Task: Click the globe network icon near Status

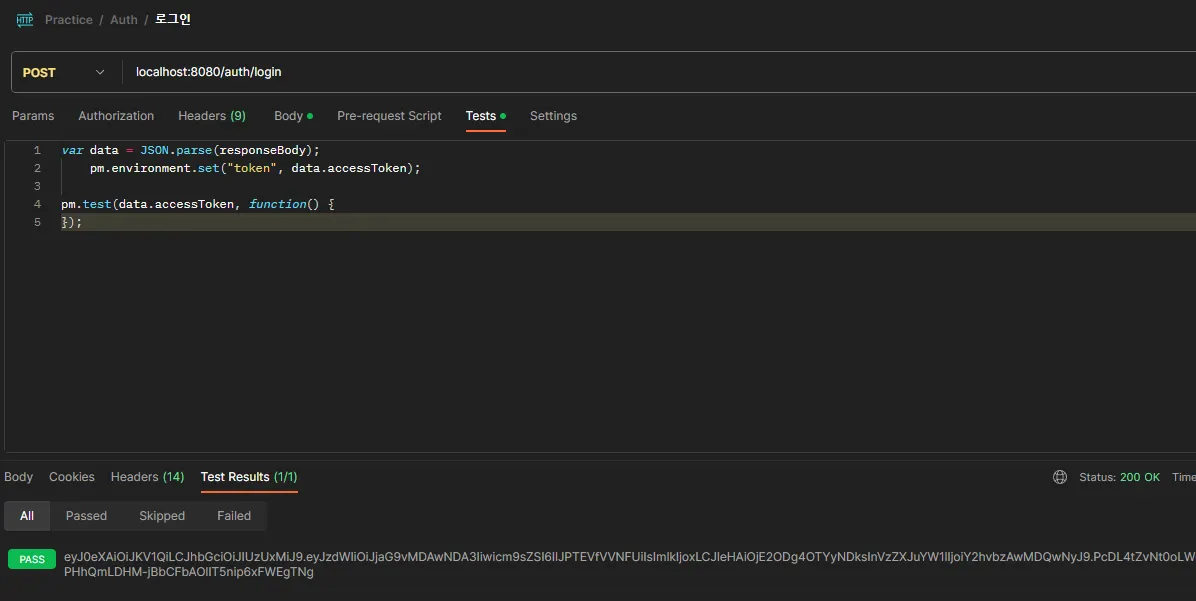Action: pos(1060,477)
